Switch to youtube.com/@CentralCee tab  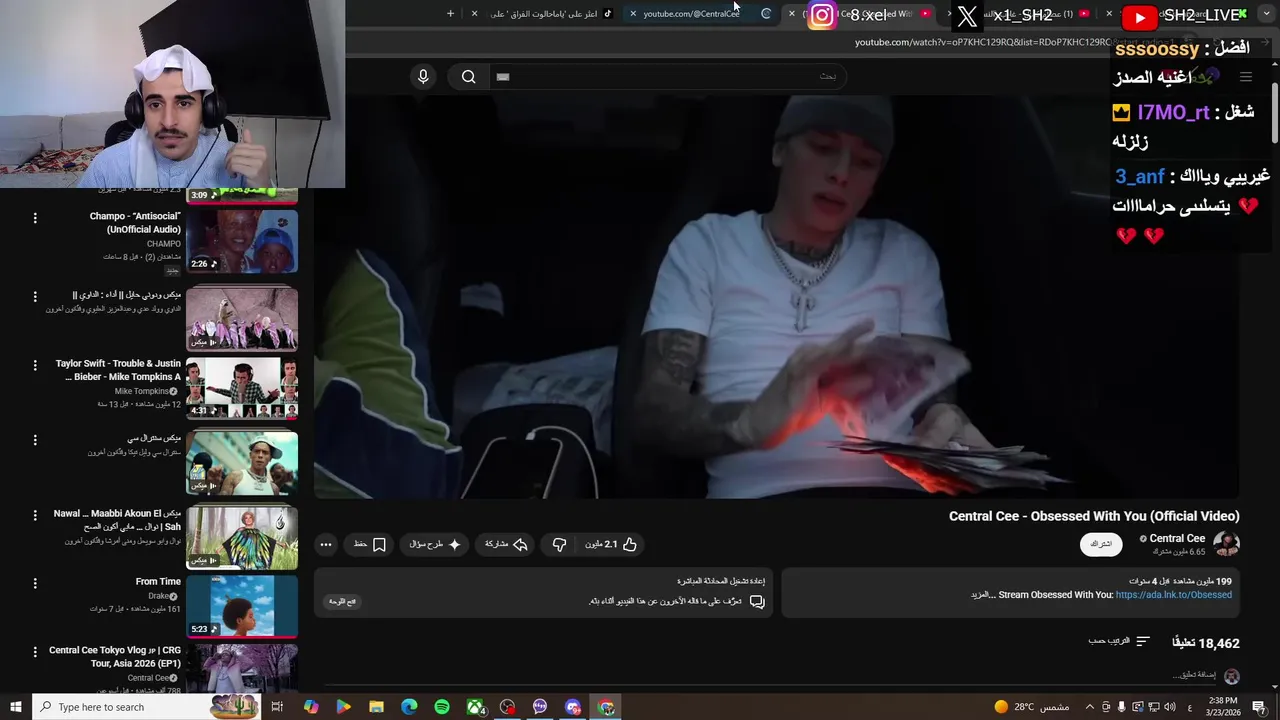[691, 14]
